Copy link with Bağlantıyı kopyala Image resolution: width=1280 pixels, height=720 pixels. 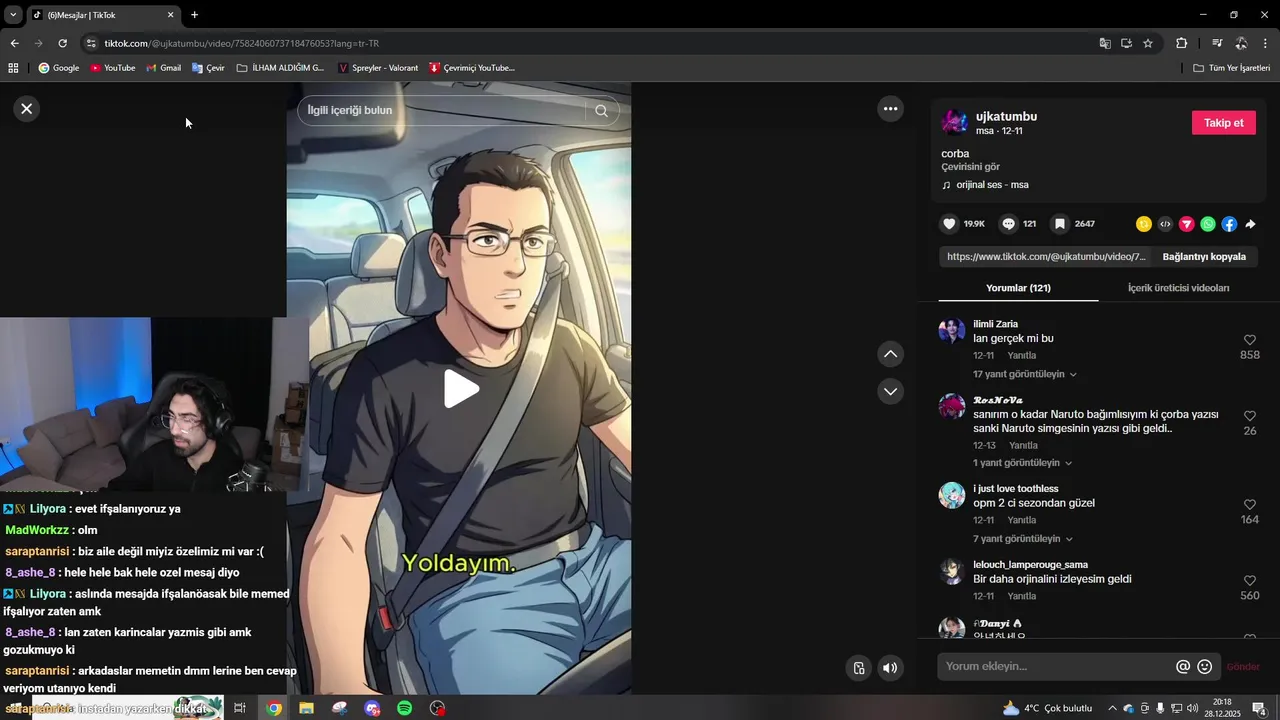[x=1204, y=257]
